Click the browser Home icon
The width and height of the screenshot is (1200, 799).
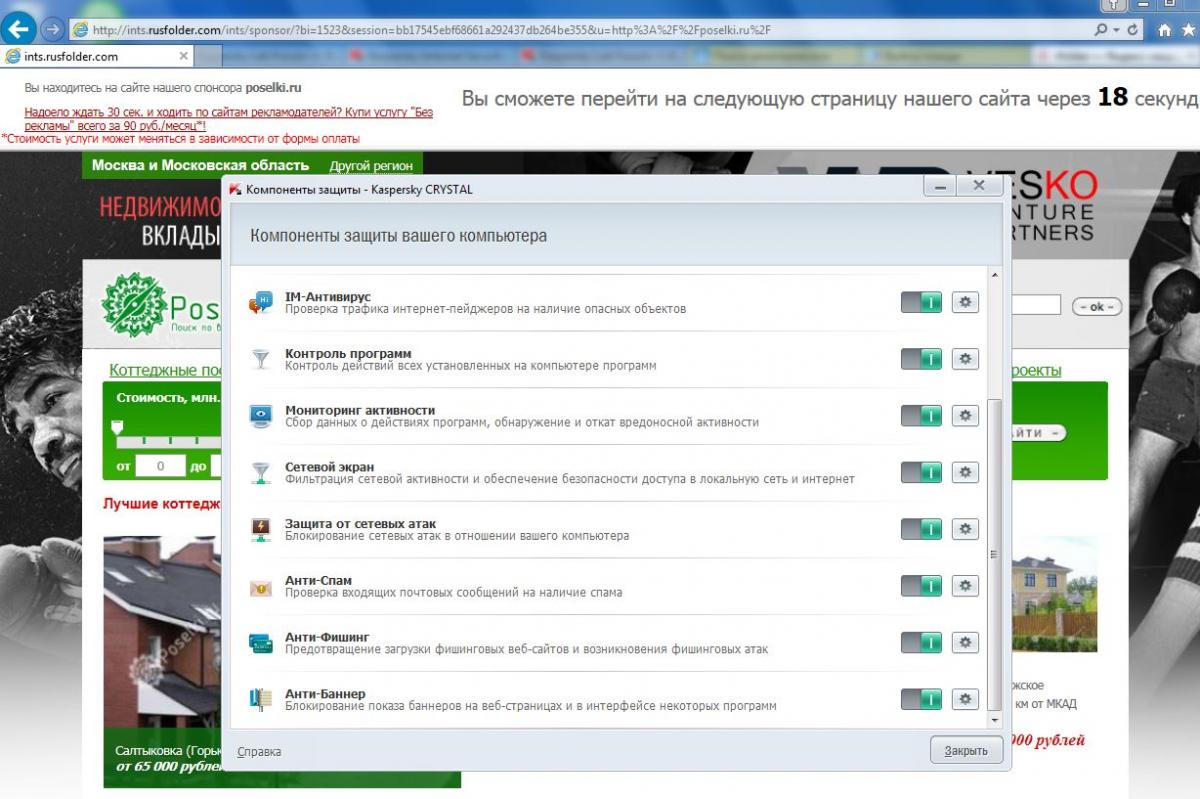pyautogui.click(x=1164, y=30)
